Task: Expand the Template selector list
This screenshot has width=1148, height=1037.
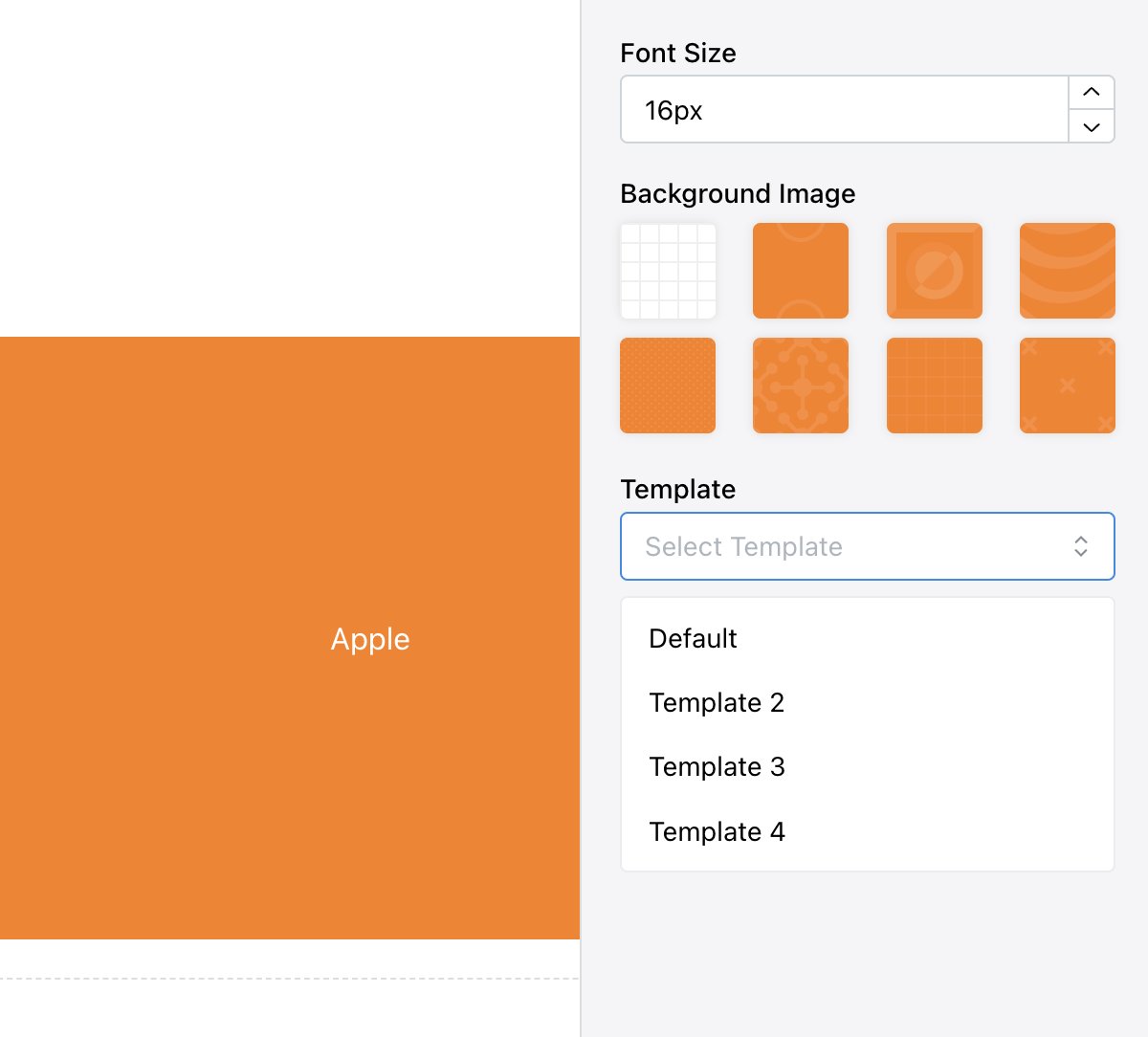Action: [868, 546]
